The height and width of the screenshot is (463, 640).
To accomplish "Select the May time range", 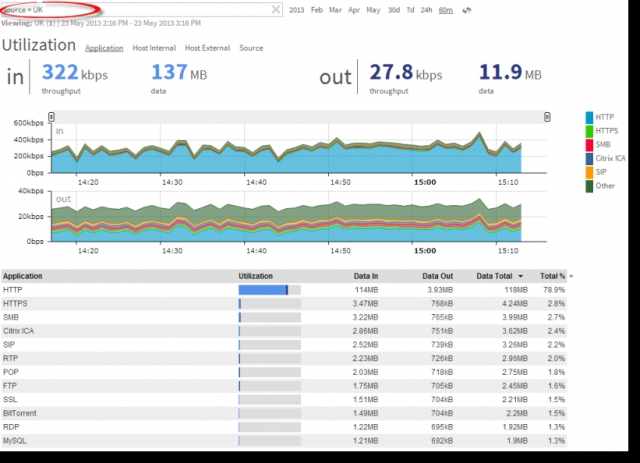I will click(373, 10).
